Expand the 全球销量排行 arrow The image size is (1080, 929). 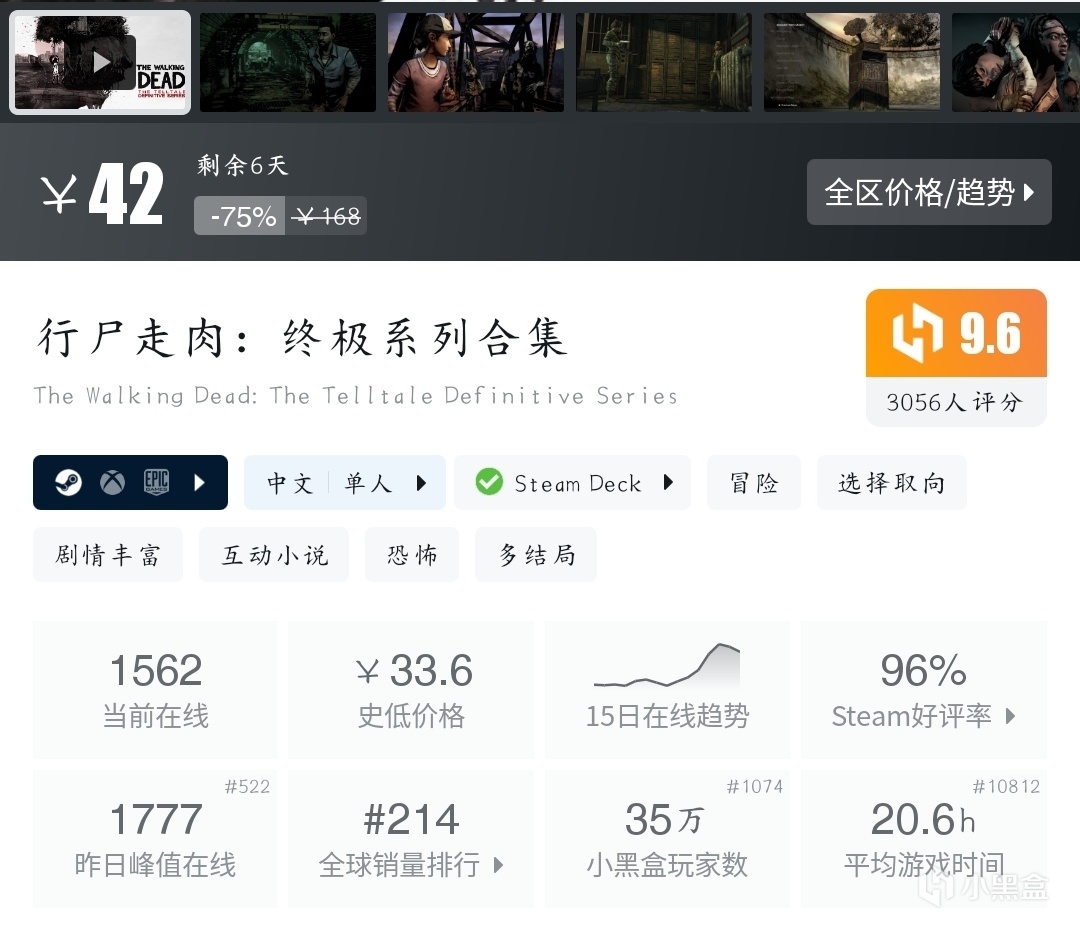(x=499, y=865)
